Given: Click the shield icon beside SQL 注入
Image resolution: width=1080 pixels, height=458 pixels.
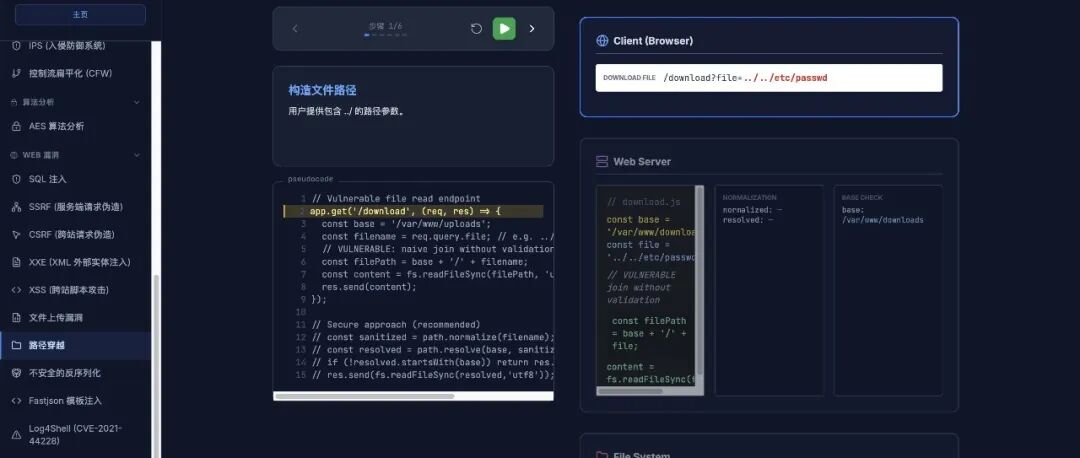Looking at the screenshot, I should pyautogui.click(x=17, y=179).
